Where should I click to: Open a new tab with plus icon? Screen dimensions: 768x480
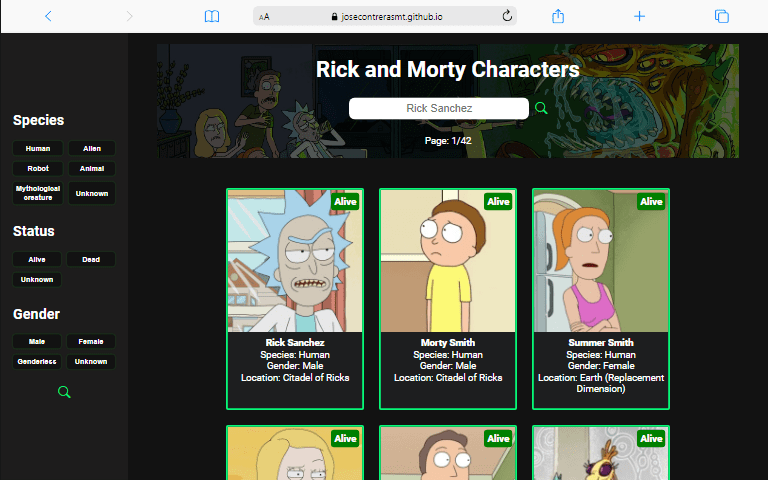click(639, 16)
